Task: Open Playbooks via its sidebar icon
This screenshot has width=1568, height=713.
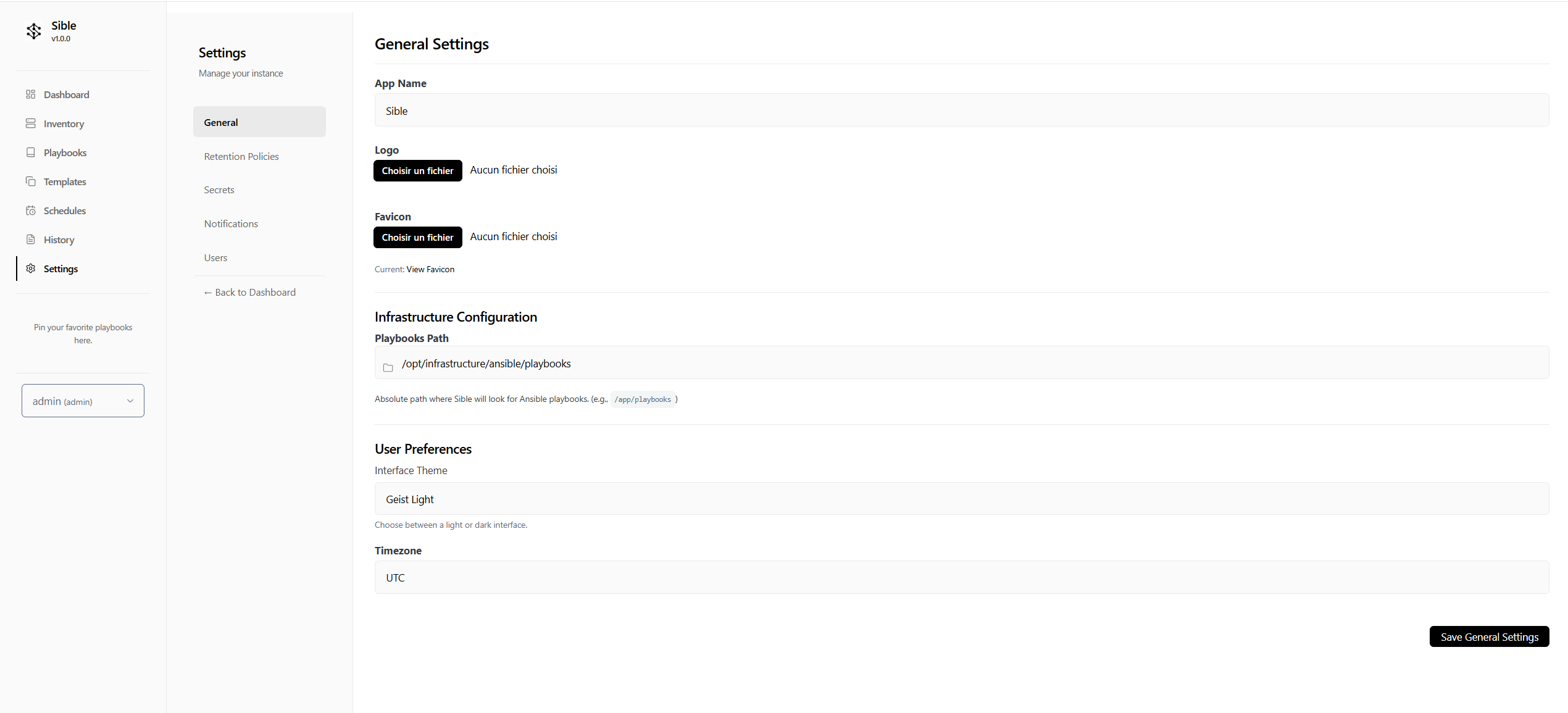Action: tap(30, 152)
